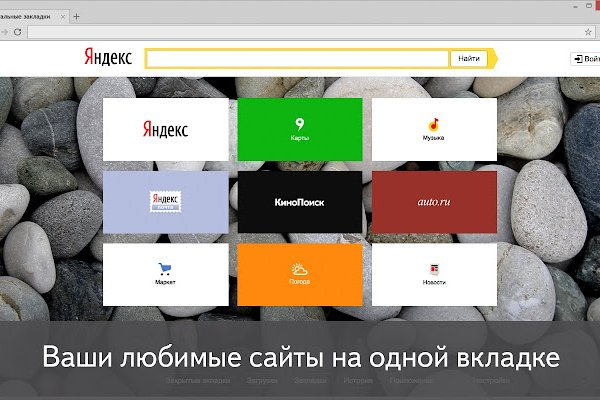Click the browser reload button
Image resolution: width=600 pixels, height=400 pixels.
tap(15, 33)
